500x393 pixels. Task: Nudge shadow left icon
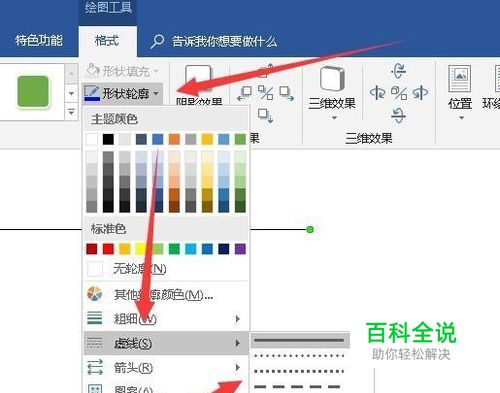coord(245,94)
